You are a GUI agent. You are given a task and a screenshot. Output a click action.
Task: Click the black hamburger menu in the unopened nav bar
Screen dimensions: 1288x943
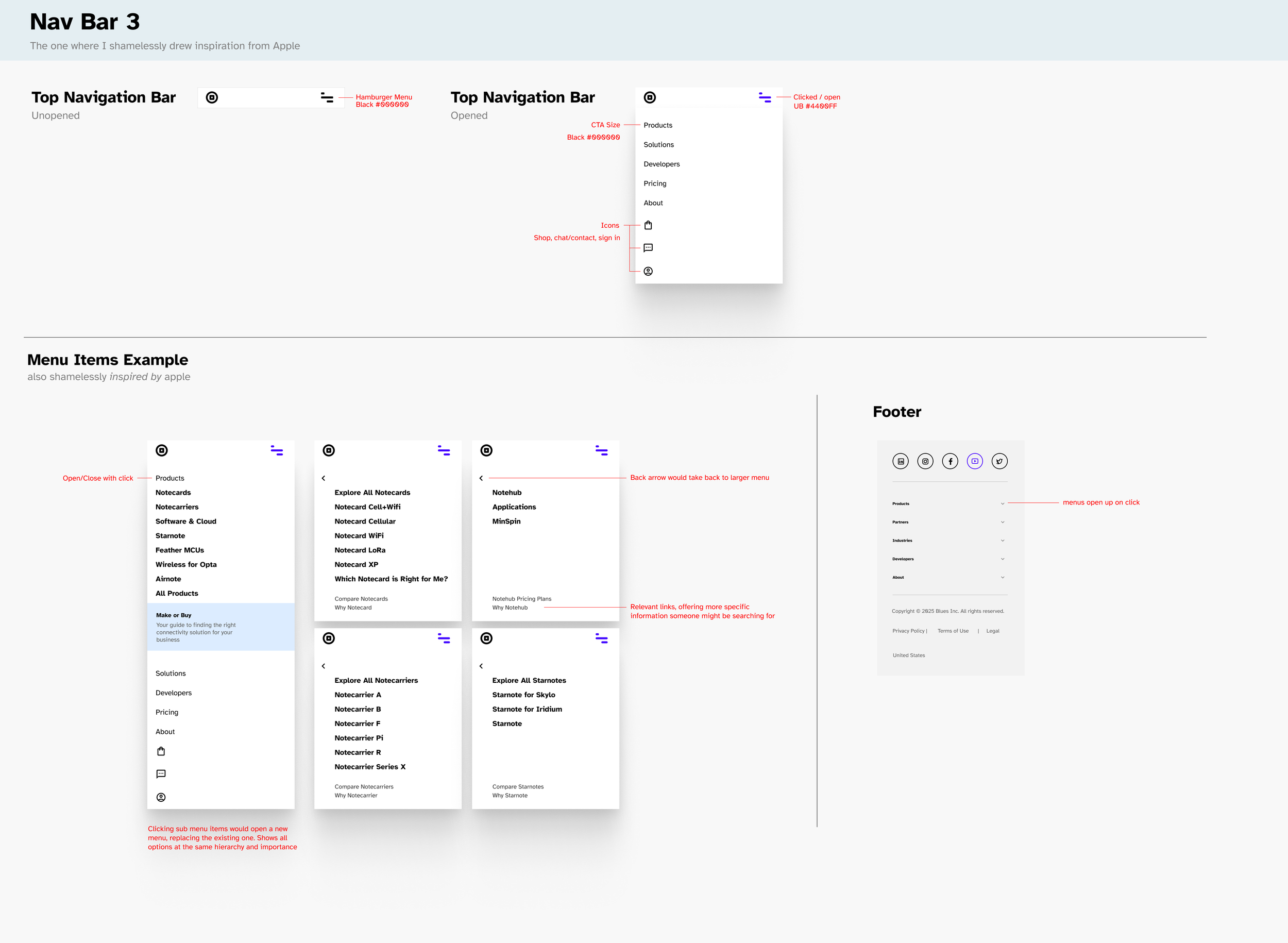pos(327,97)
